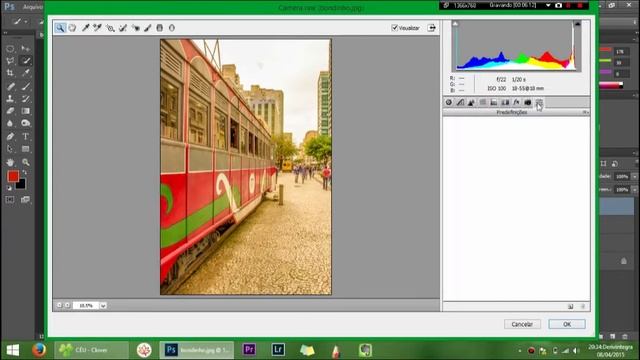Select Photoshop Type tool
The height and width of the screenshot is (360, 640).
coord(25,136)
